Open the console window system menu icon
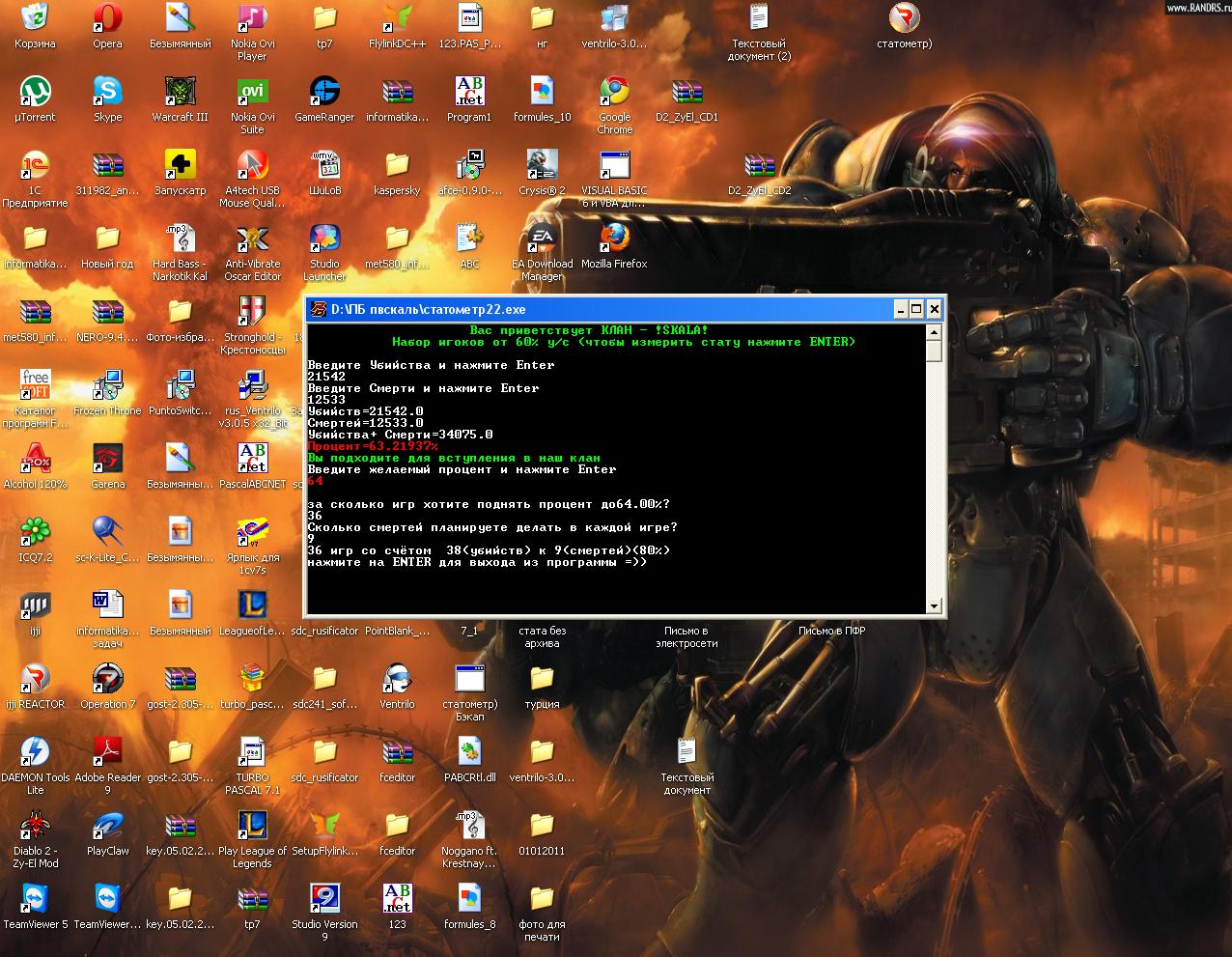The height and width of the screenshot is (957, 1232). coord(318,309)
